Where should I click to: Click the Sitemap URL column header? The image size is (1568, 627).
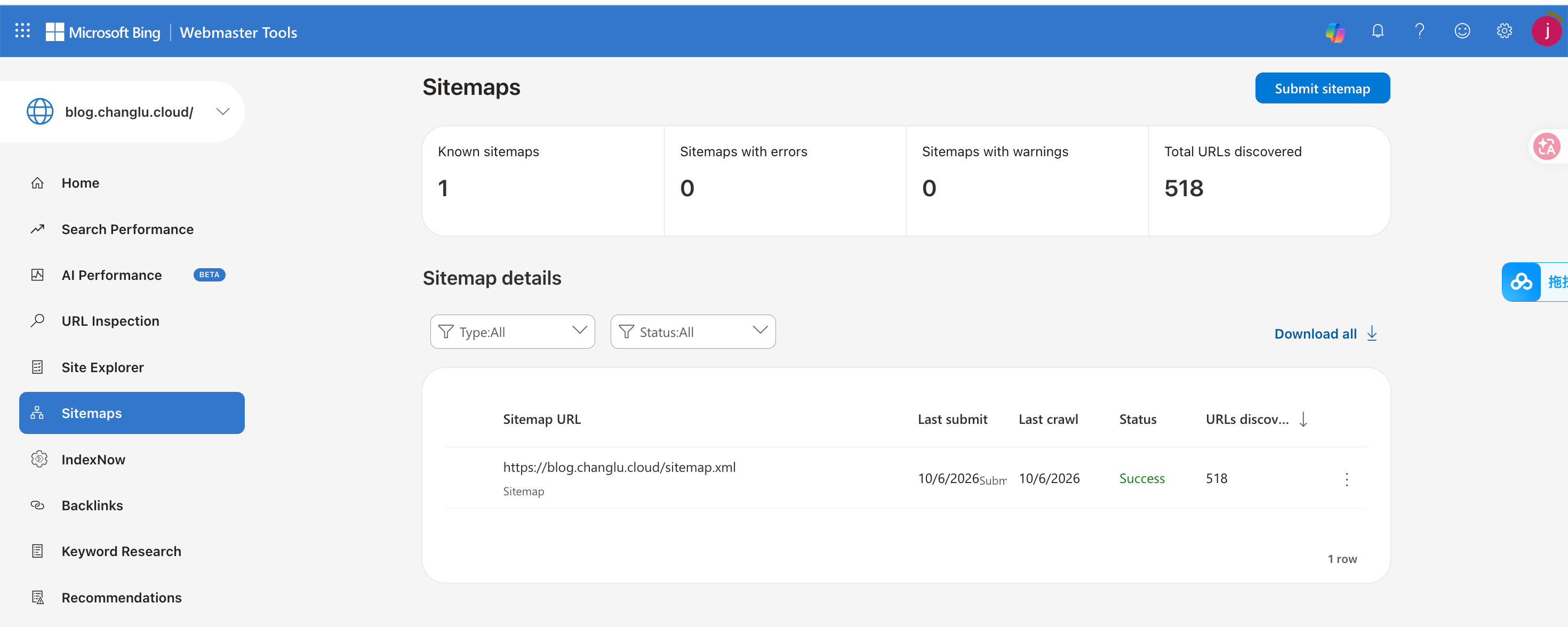(542, 419)
